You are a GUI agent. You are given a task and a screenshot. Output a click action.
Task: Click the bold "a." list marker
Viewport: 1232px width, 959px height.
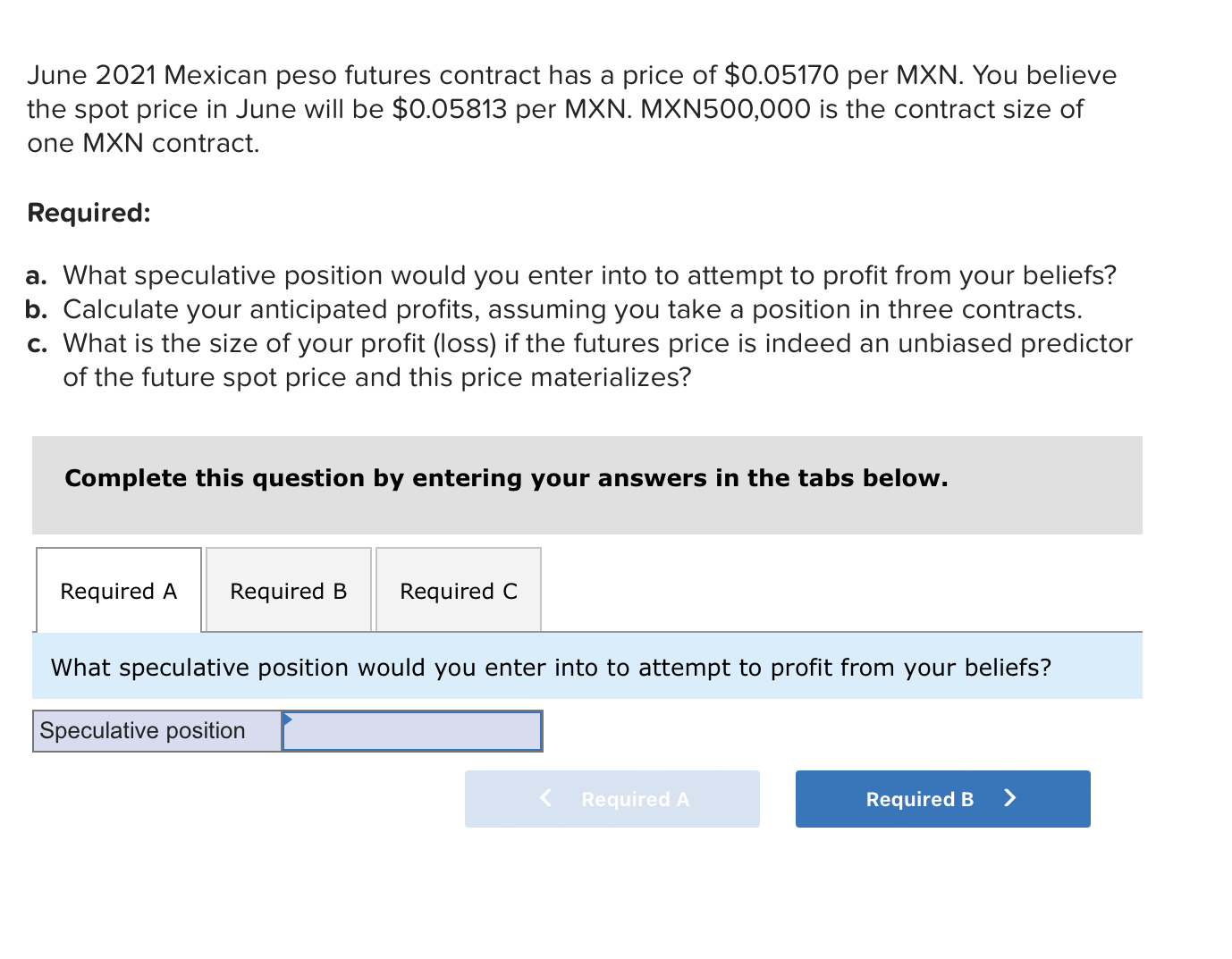pyautogui.click(x=36, y=275)
